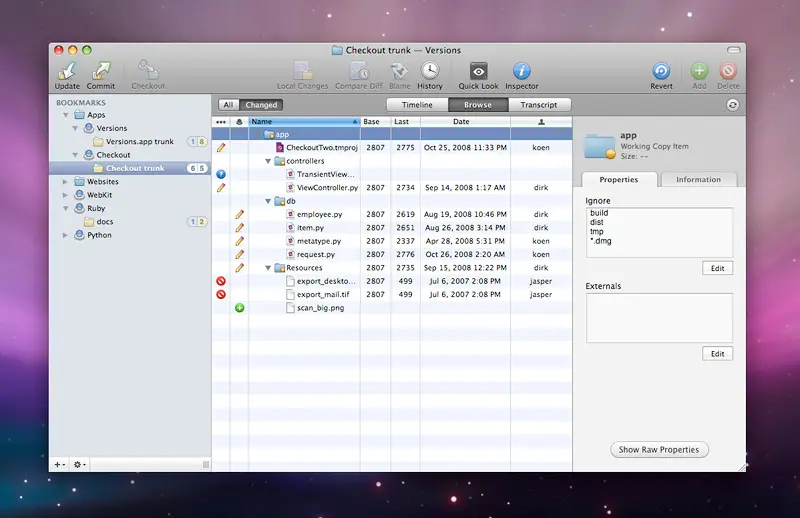This screenshot has width=800, height=518.
Task: Click the Show Raw Properties button
Action: (x=660, y=450)
